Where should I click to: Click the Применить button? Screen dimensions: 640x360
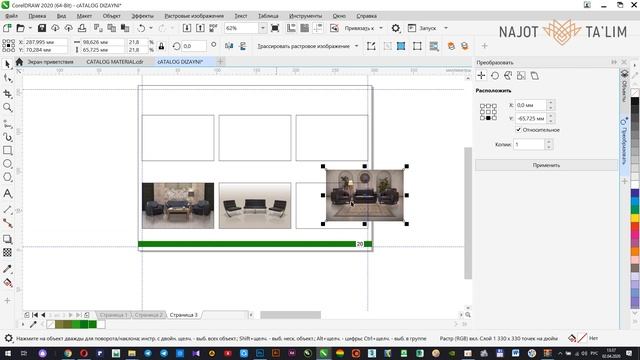pos(546,165)
